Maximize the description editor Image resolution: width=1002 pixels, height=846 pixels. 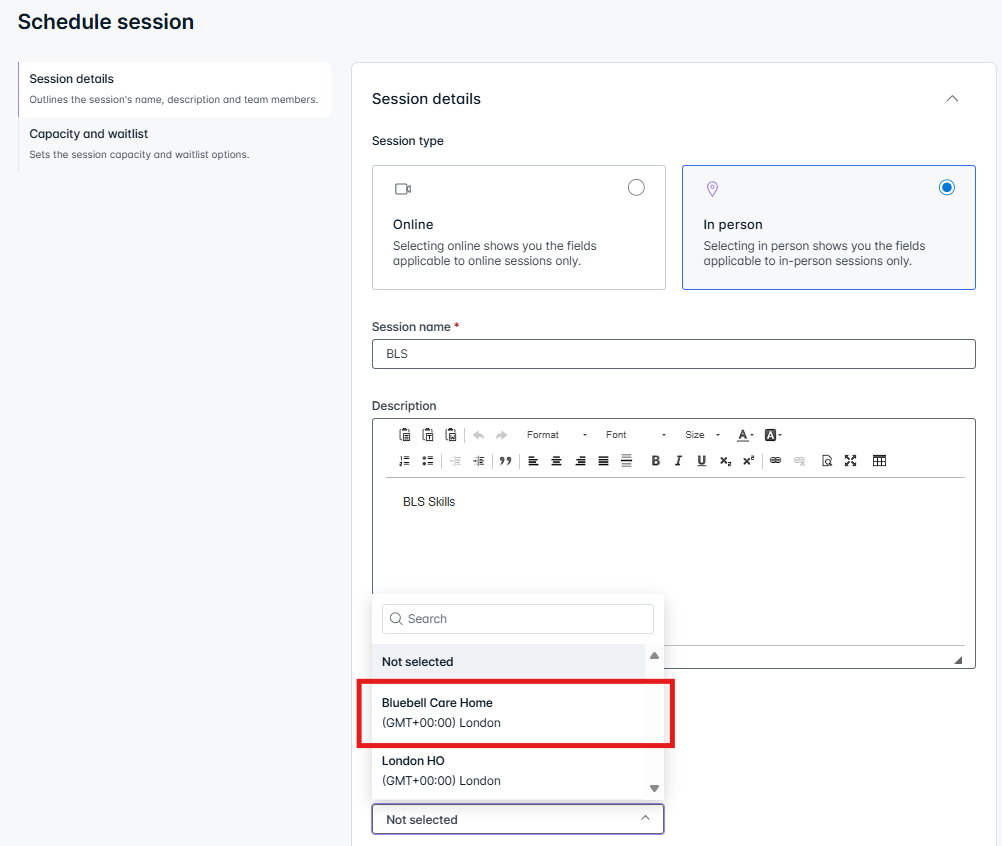(851, 461)
